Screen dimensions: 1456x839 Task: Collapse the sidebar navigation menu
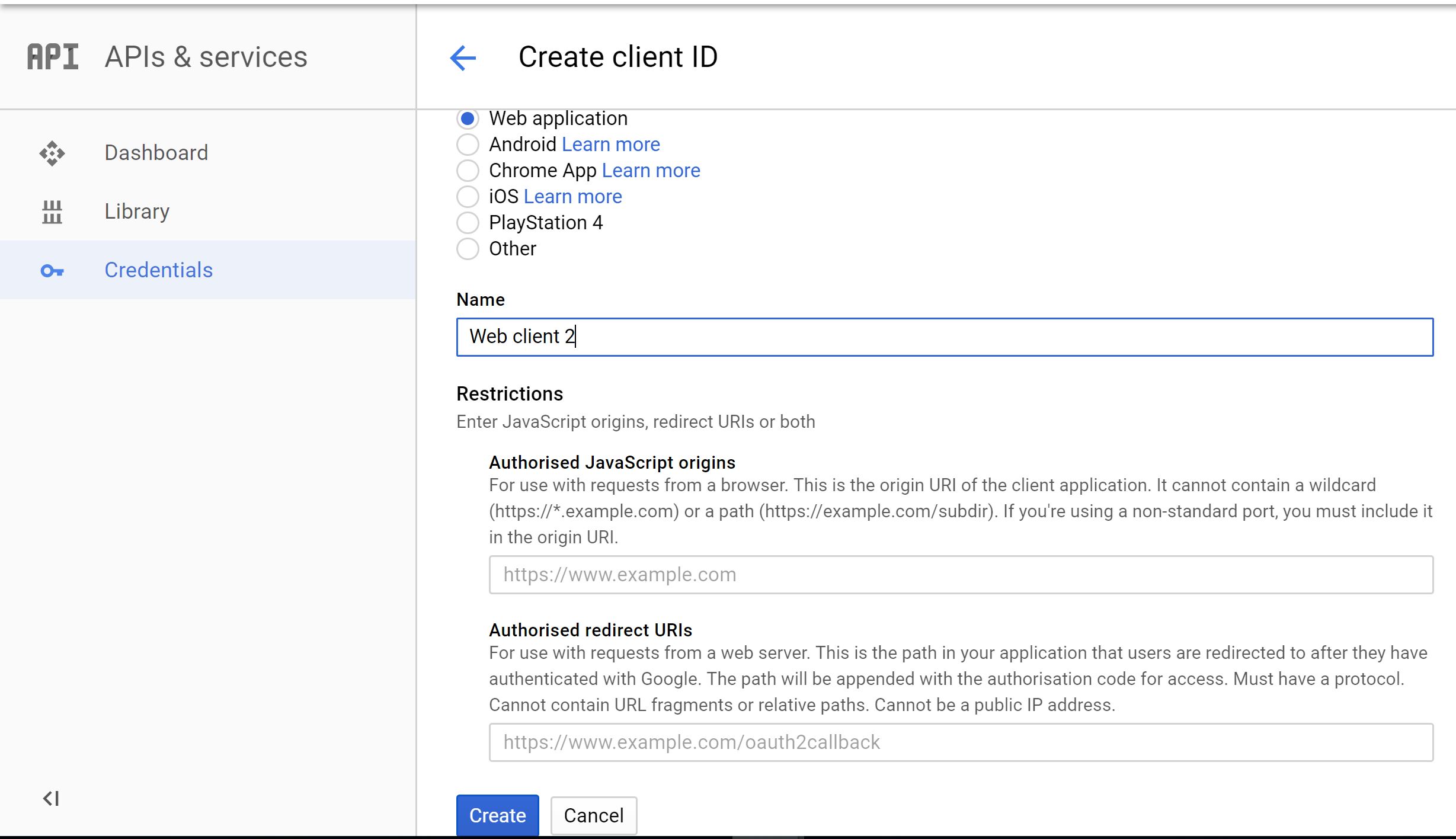(x=51, y=798)
